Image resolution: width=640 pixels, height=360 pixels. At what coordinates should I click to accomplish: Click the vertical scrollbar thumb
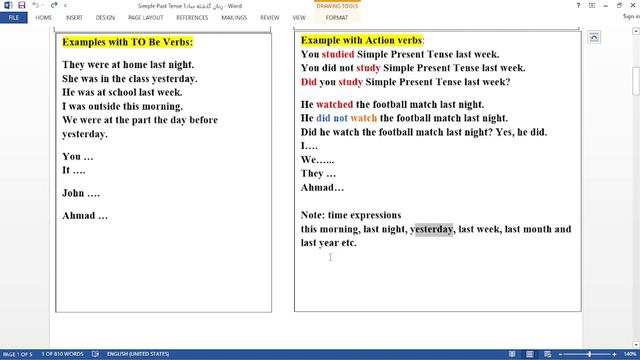click(636, 81)
